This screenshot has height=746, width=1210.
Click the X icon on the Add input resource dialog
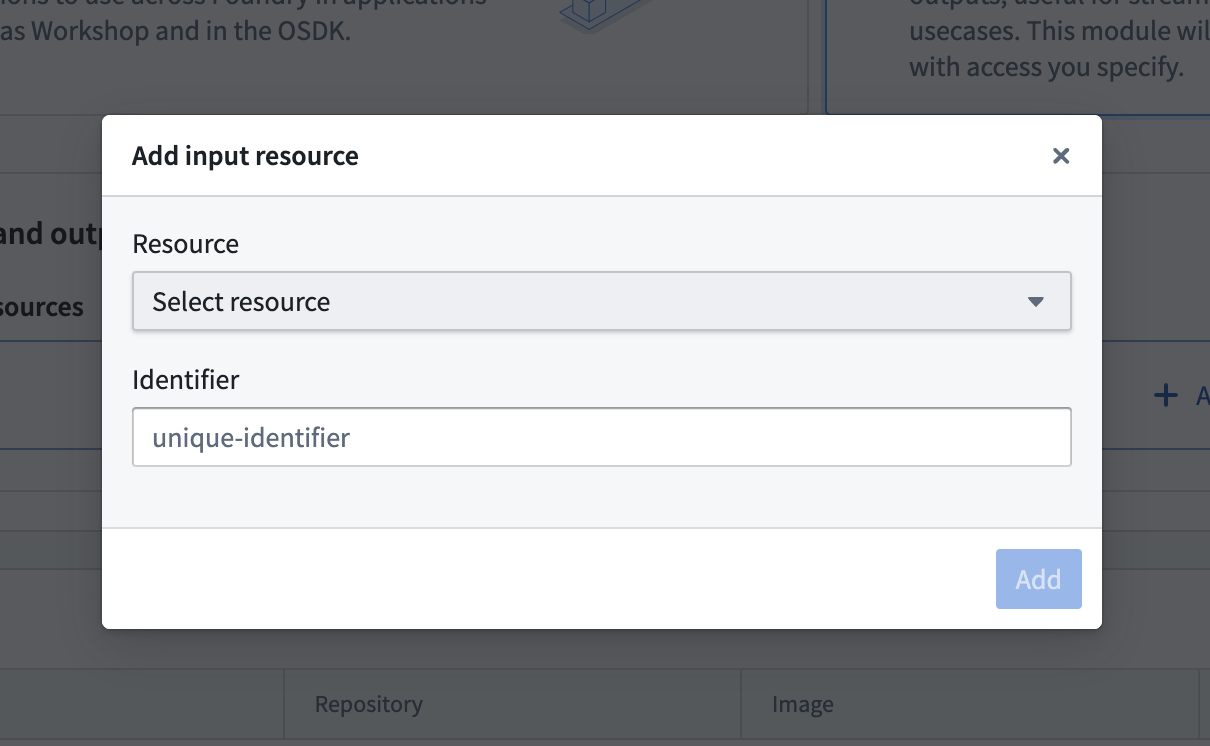(1061, 156)
